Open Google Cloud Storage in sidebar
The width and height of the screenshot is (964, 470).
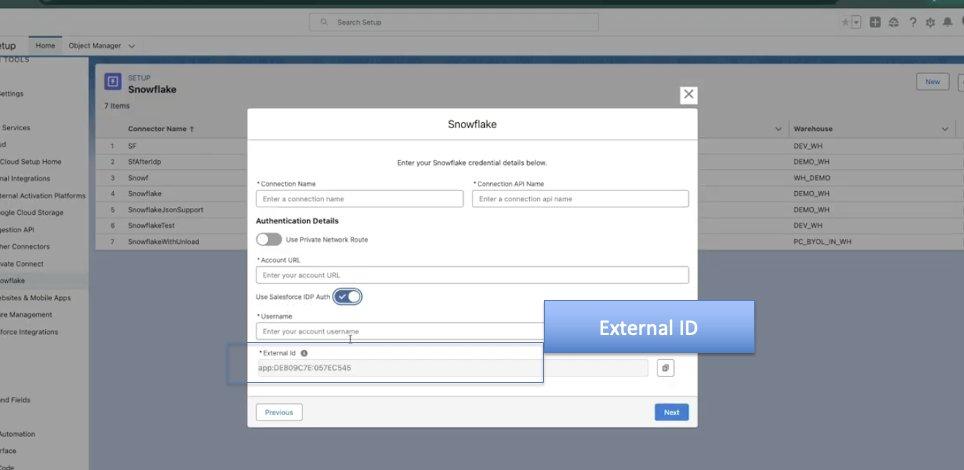click(31, 213)
